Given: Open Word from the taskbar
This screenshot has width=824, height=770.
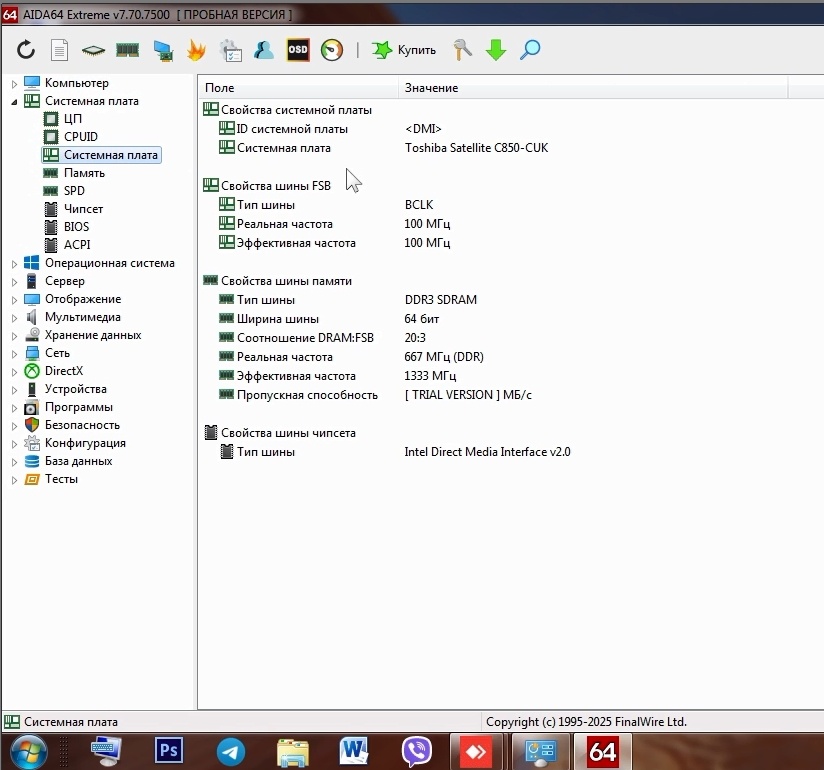Looking at the screenshot, I should 354,751.
